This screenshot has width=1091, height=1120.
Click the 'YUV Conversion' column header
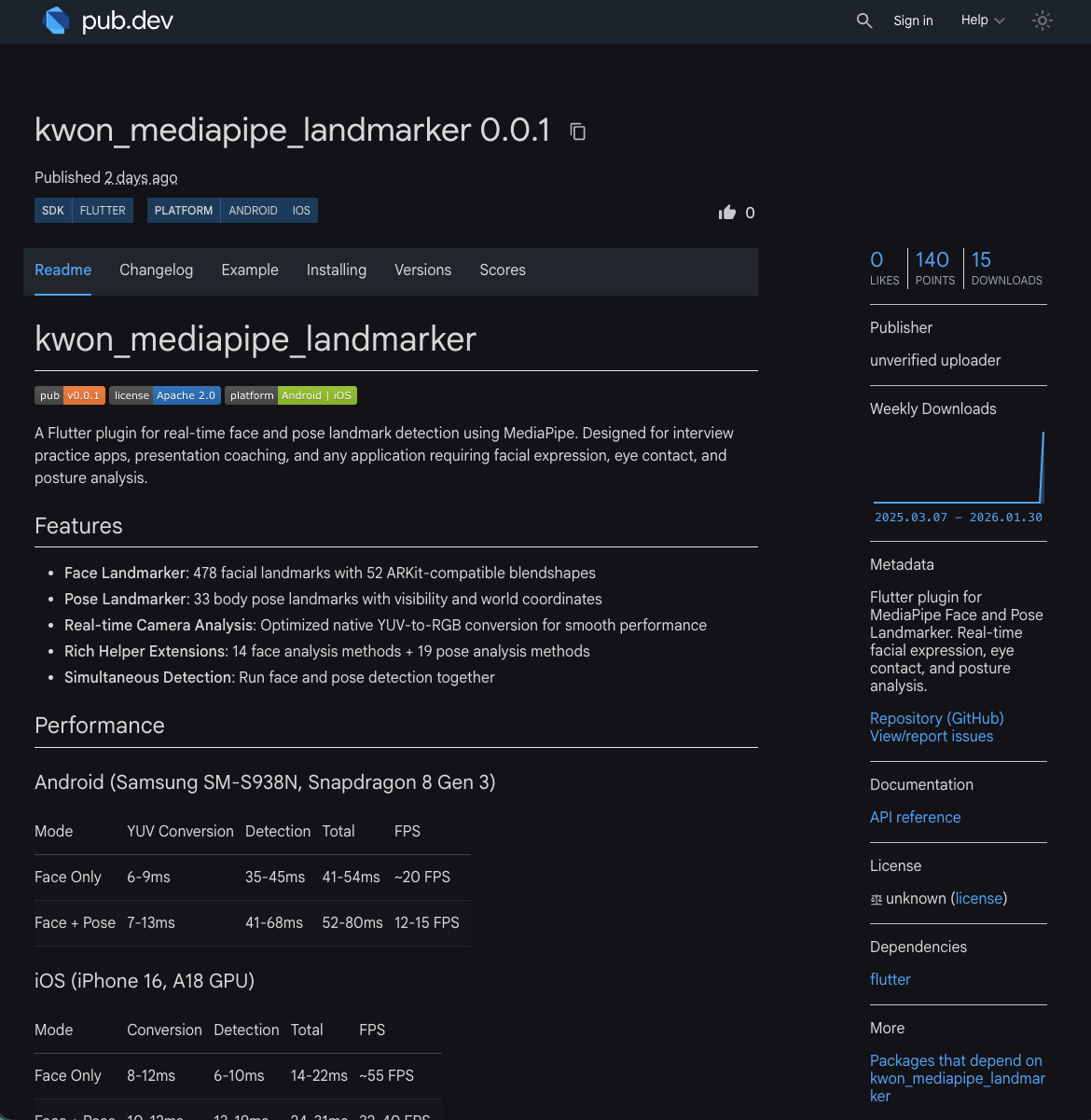[x=180, y=831]
